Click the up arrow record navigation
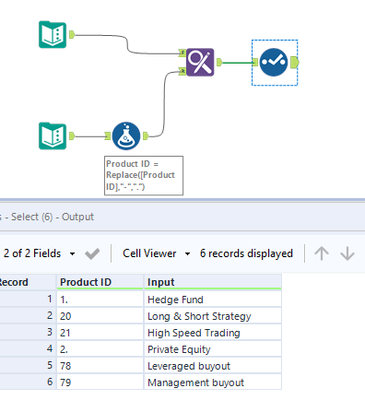Image resolution: width=365 pixels, height=400 pixels. [x=322, y=254]
